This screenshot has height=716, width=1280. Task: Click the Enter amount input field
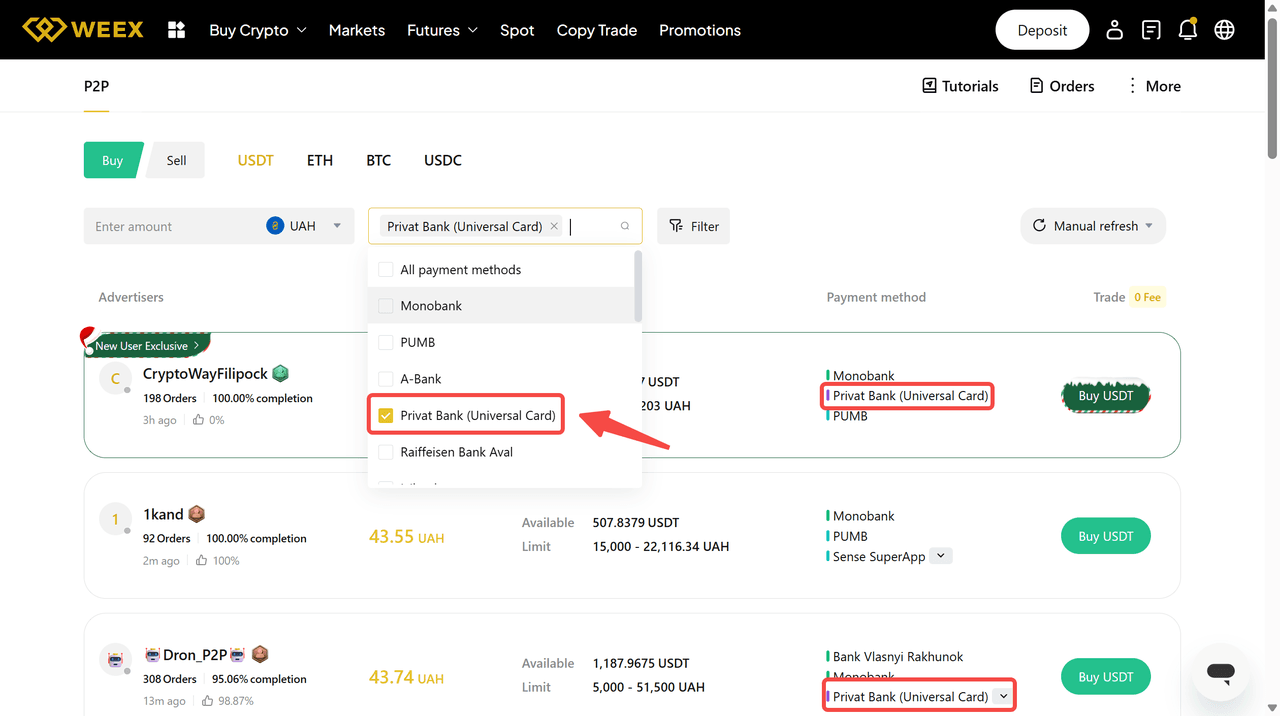point(170,226)
